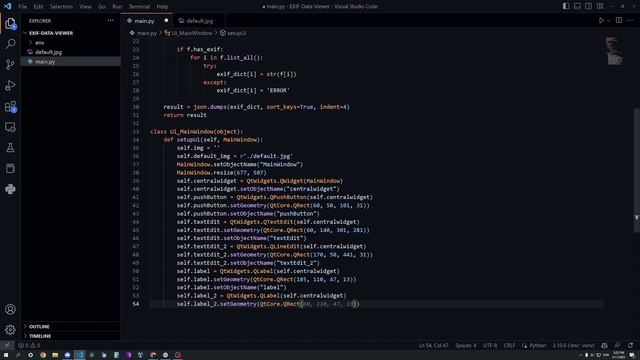Show hidden system tray icons chevron
This screenshot has width=640, height=360.
tap(580, 355)
